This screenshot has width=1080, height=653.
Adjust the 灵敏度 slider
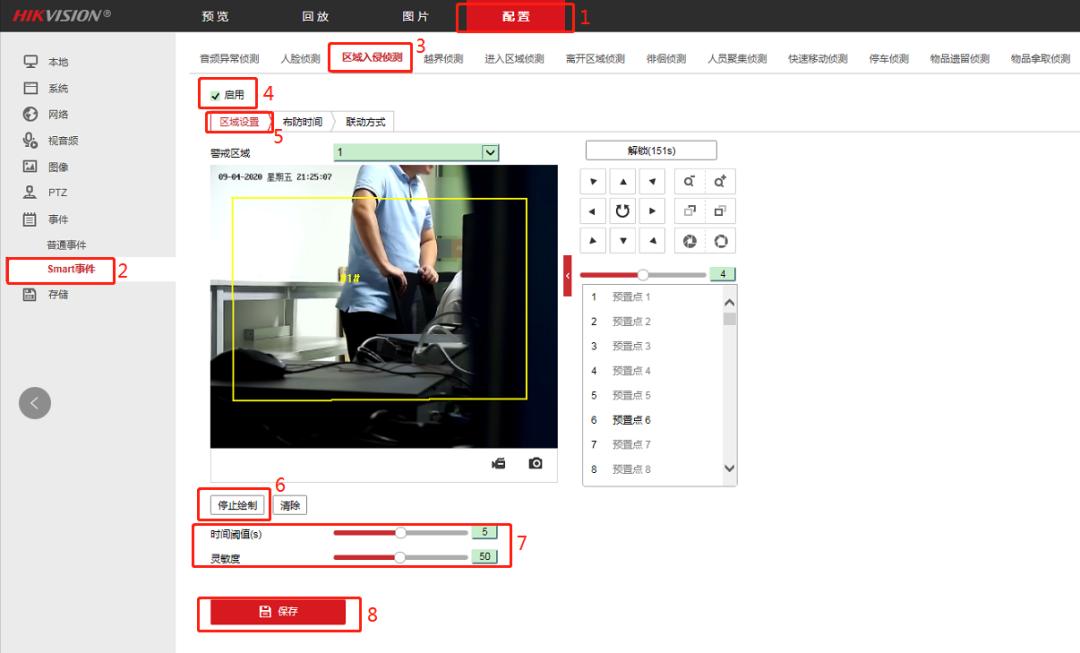click(x=398, y=557)
